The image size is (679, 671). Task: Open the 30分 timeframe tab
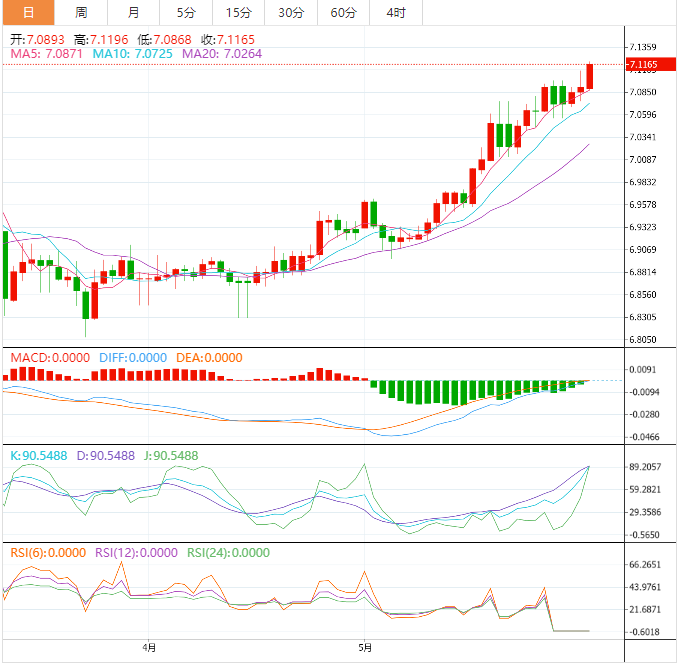tap(291, 13)
